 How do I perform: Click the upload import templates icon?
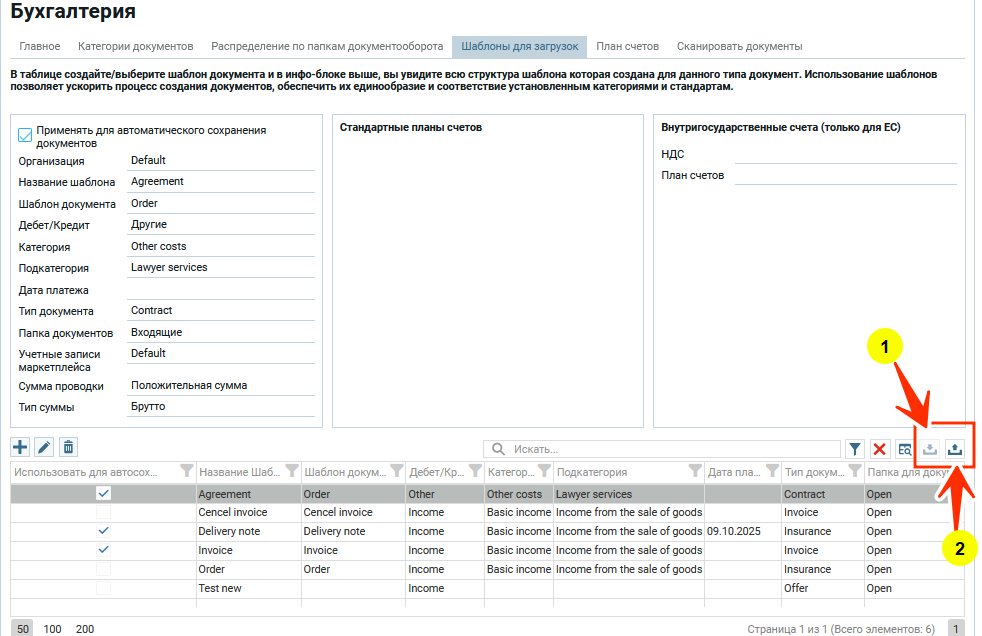954,450
